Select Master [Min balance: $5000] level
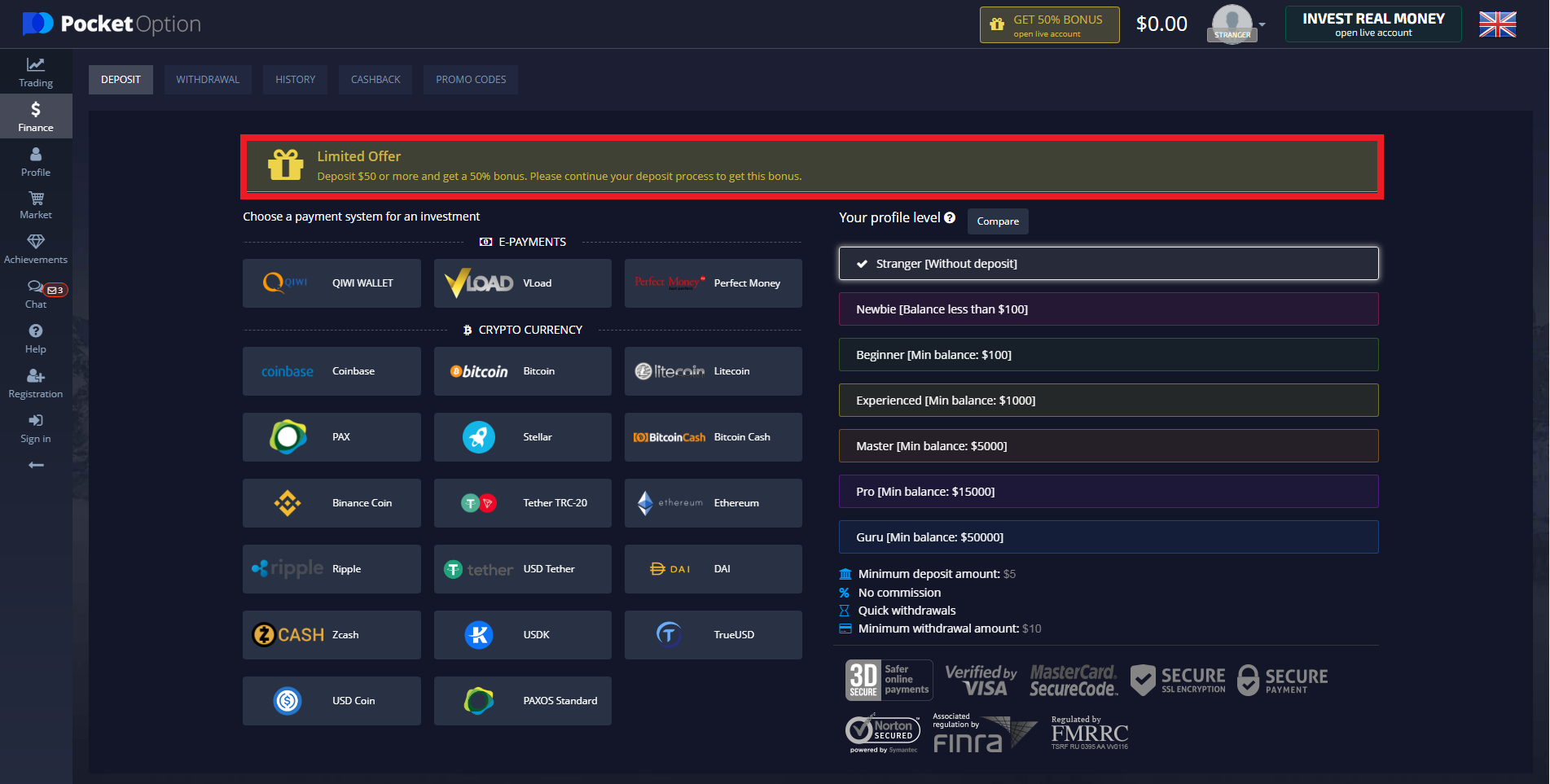The width and height of the screenshot is (1550, 784). (x=1109, y=446)
